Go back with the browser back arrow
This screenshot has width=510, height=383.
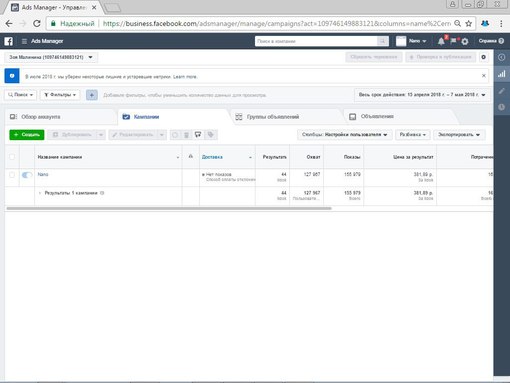tap(9, 23)
